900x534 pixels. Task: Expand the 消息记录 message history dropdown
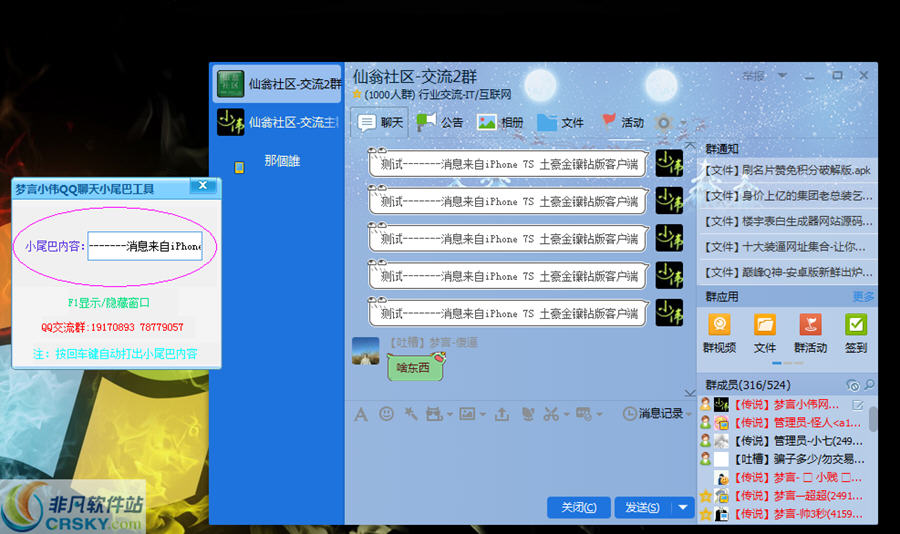click(x=688, y=413)
